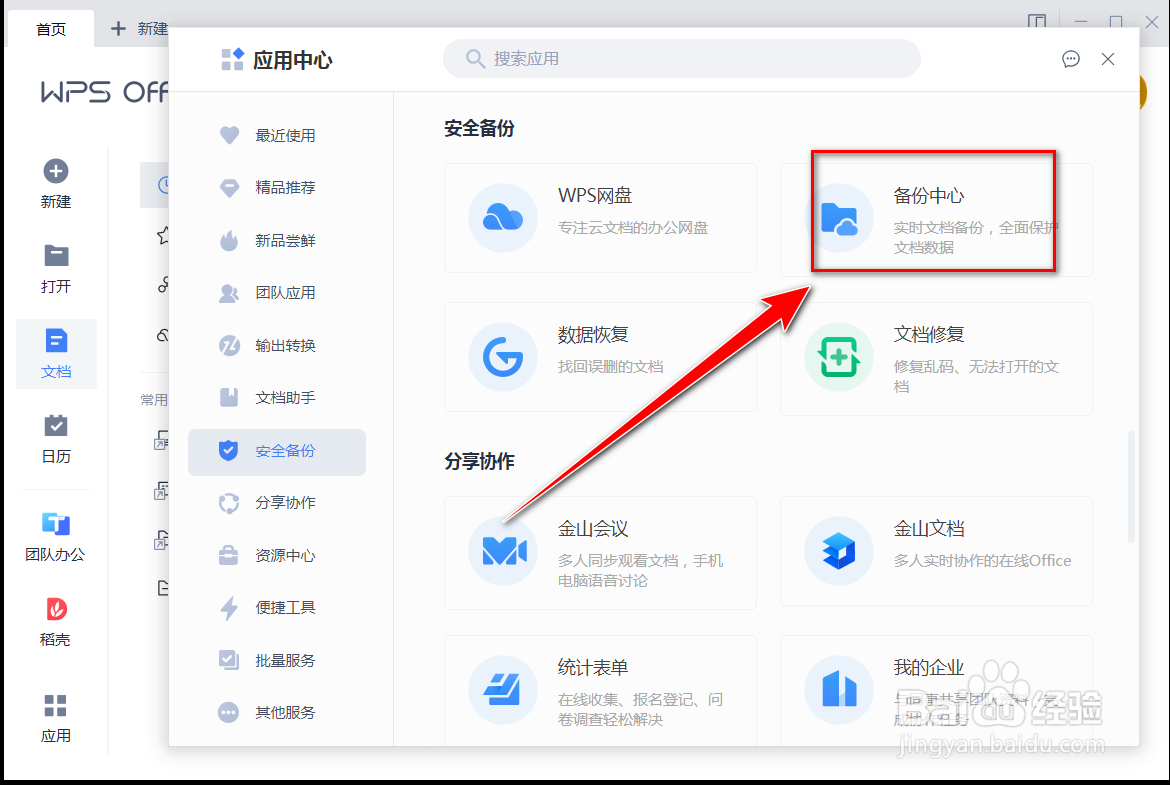The height and width of the screenshot is (785, 1170).
Task: Launch the 文档修复 document repair app
Action: click(x=936, y=359)
